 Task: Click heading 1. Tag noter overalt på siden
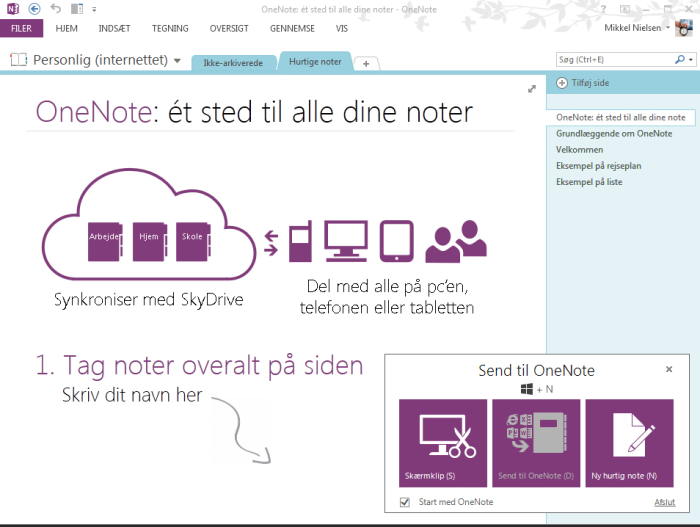(x=199, y=366)
